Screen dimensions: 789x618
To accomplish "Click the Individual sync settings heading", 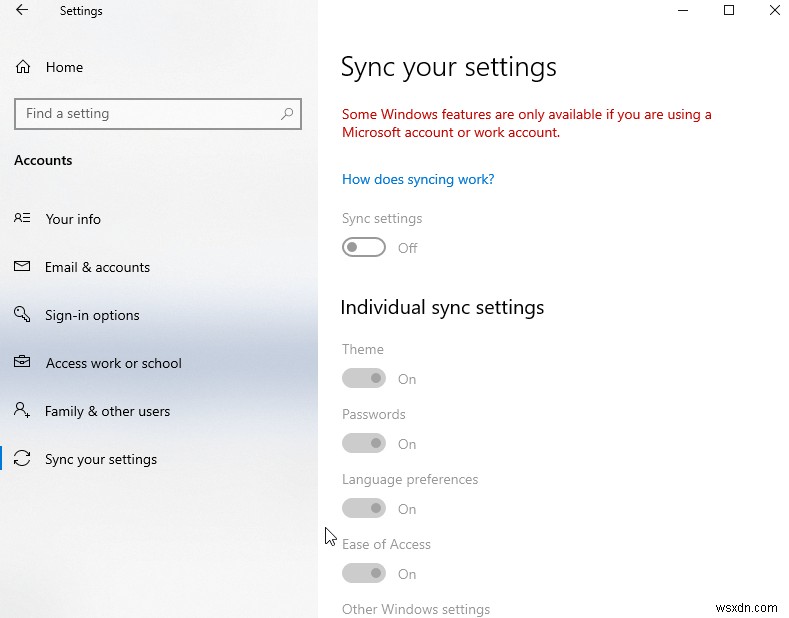I will (442, 307).
